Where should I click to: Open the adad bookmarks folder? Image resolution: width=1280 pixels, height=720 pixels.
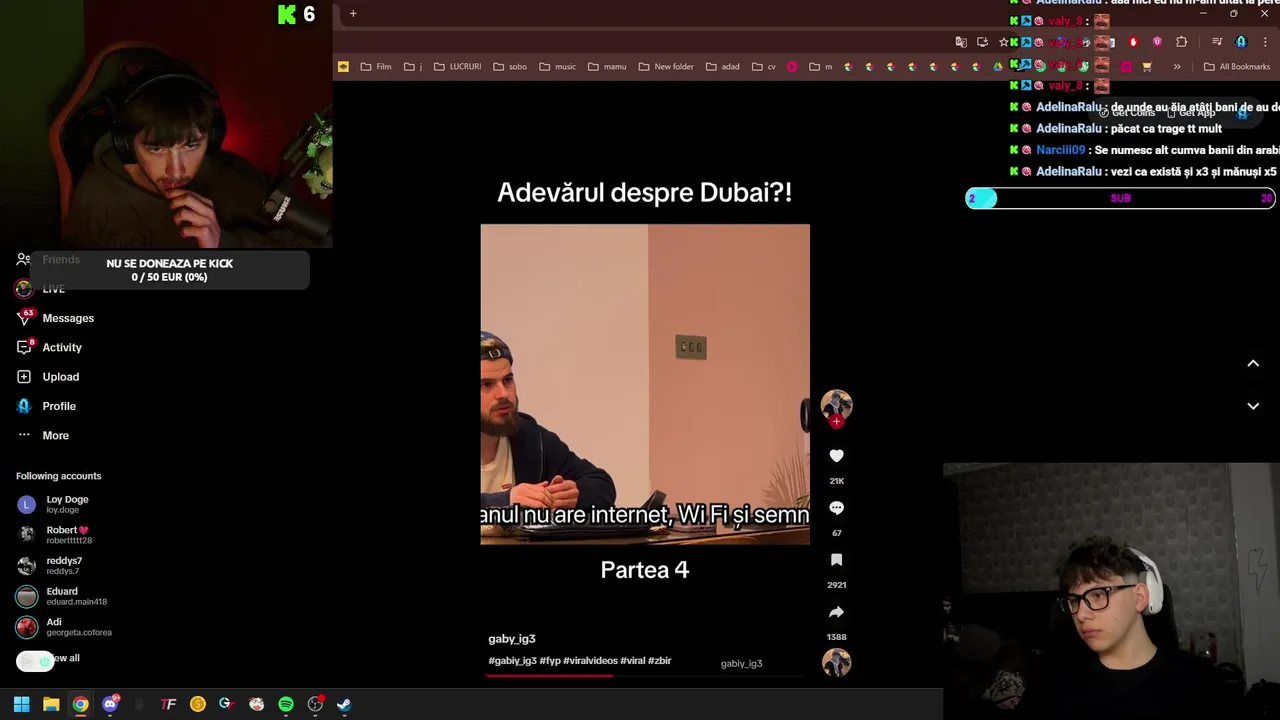(x=722, y=67)
